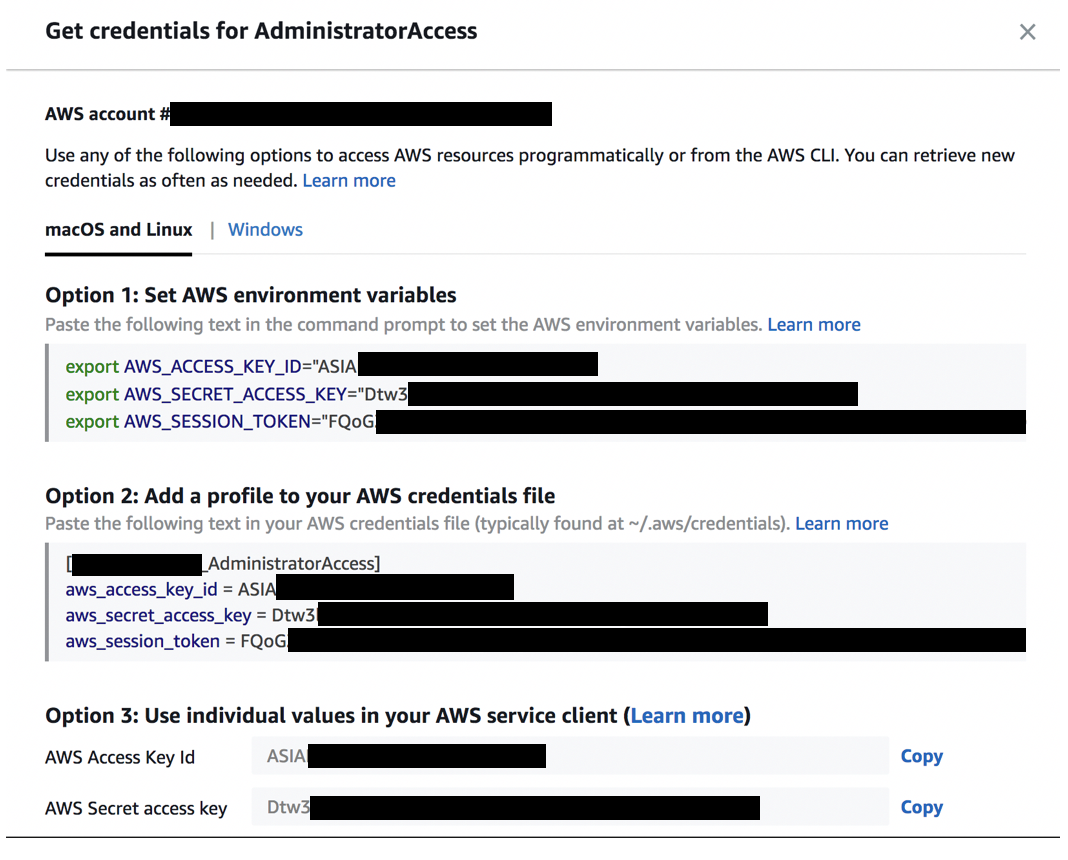Copy the AWS Access Key Id value
Viewport: 1068px width, 860px height.
click(921, 757)
